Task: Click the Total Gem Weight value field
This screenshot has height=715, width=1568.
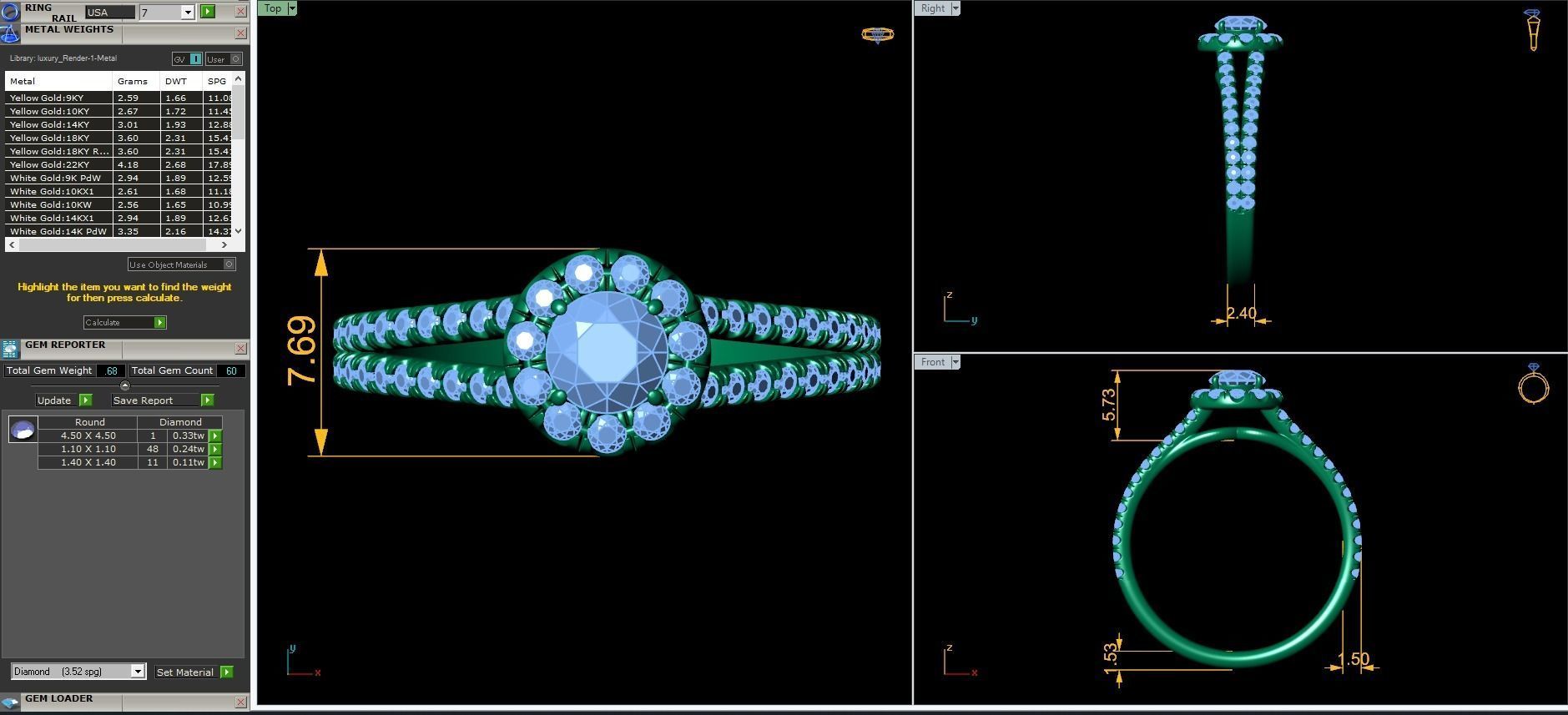Action: point(111,370)
